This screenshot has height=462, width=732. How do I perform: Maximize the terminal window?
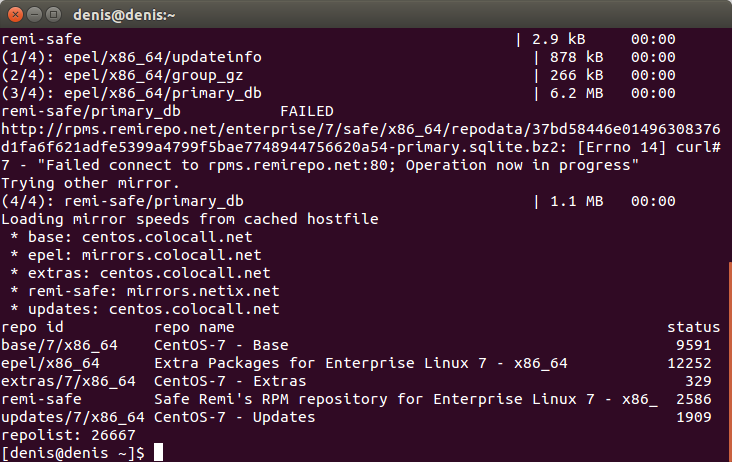tap(54, 15)
